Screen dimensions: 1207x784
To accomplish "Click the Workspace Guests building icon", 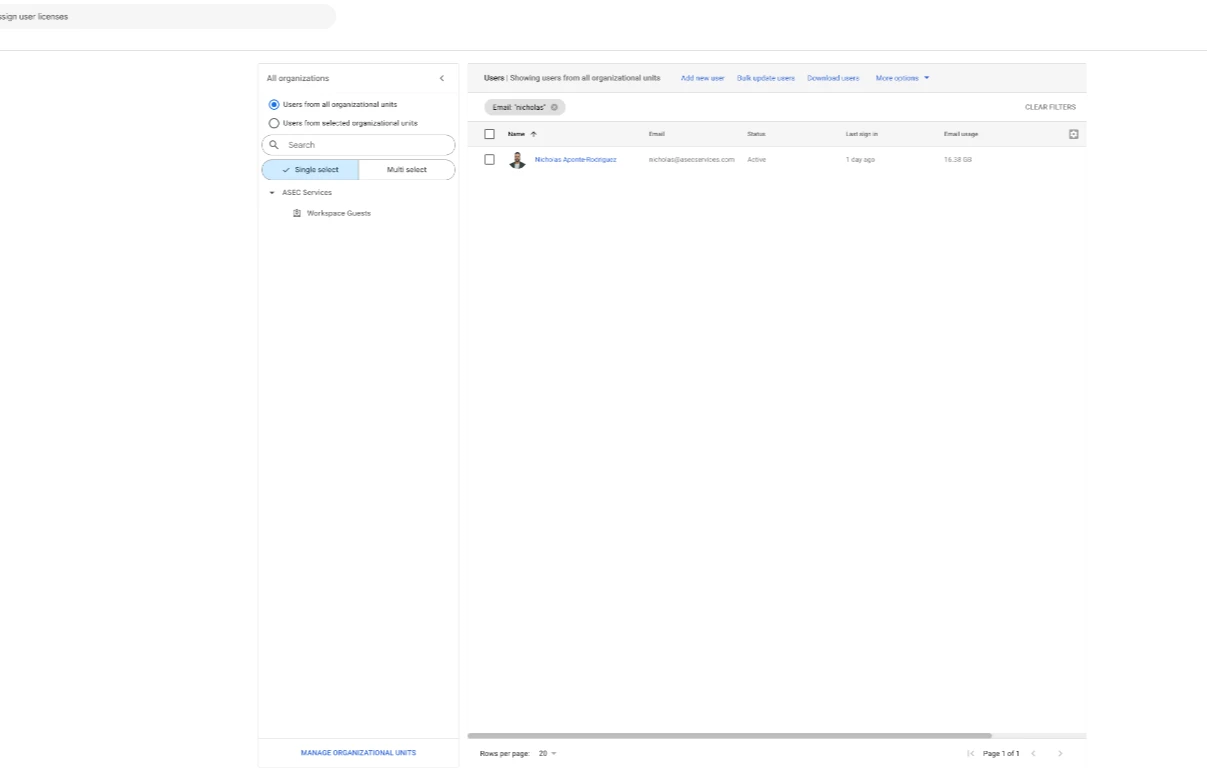I will [x=297, y=213].
